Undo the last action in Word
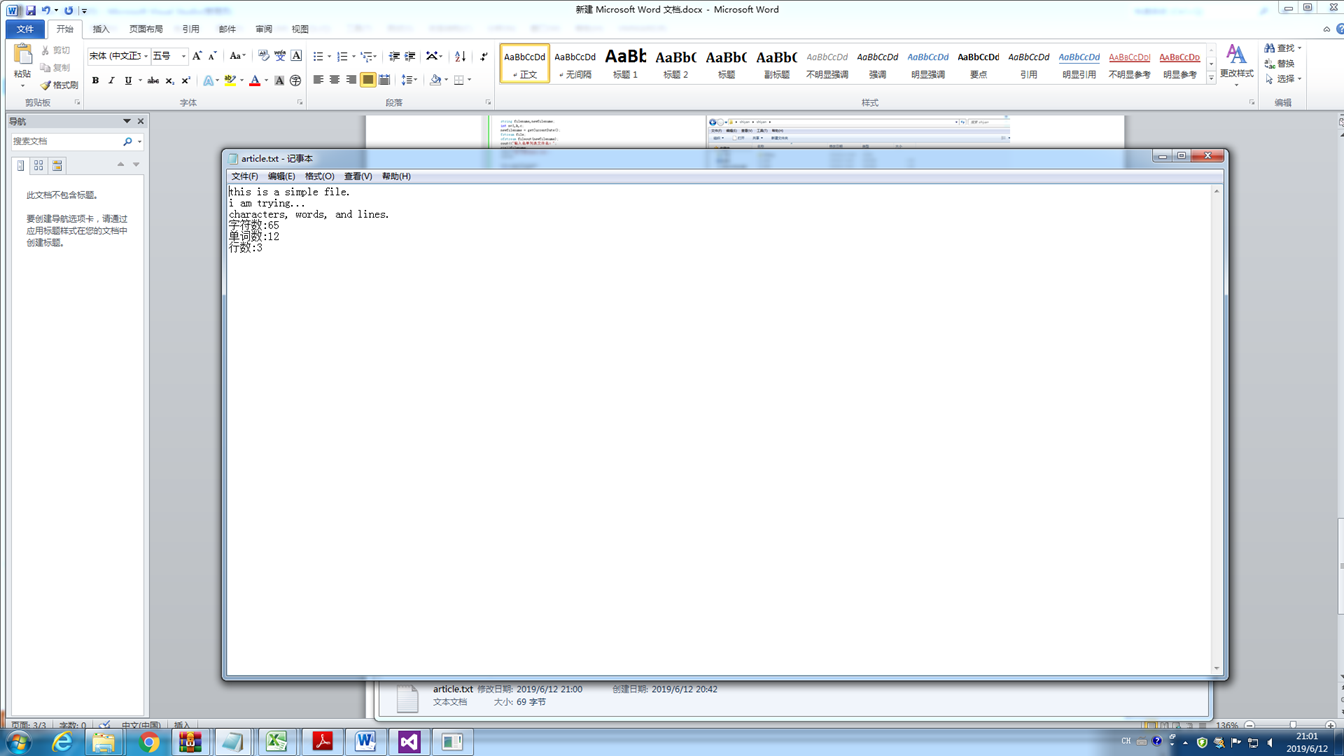 click(45, 10)
